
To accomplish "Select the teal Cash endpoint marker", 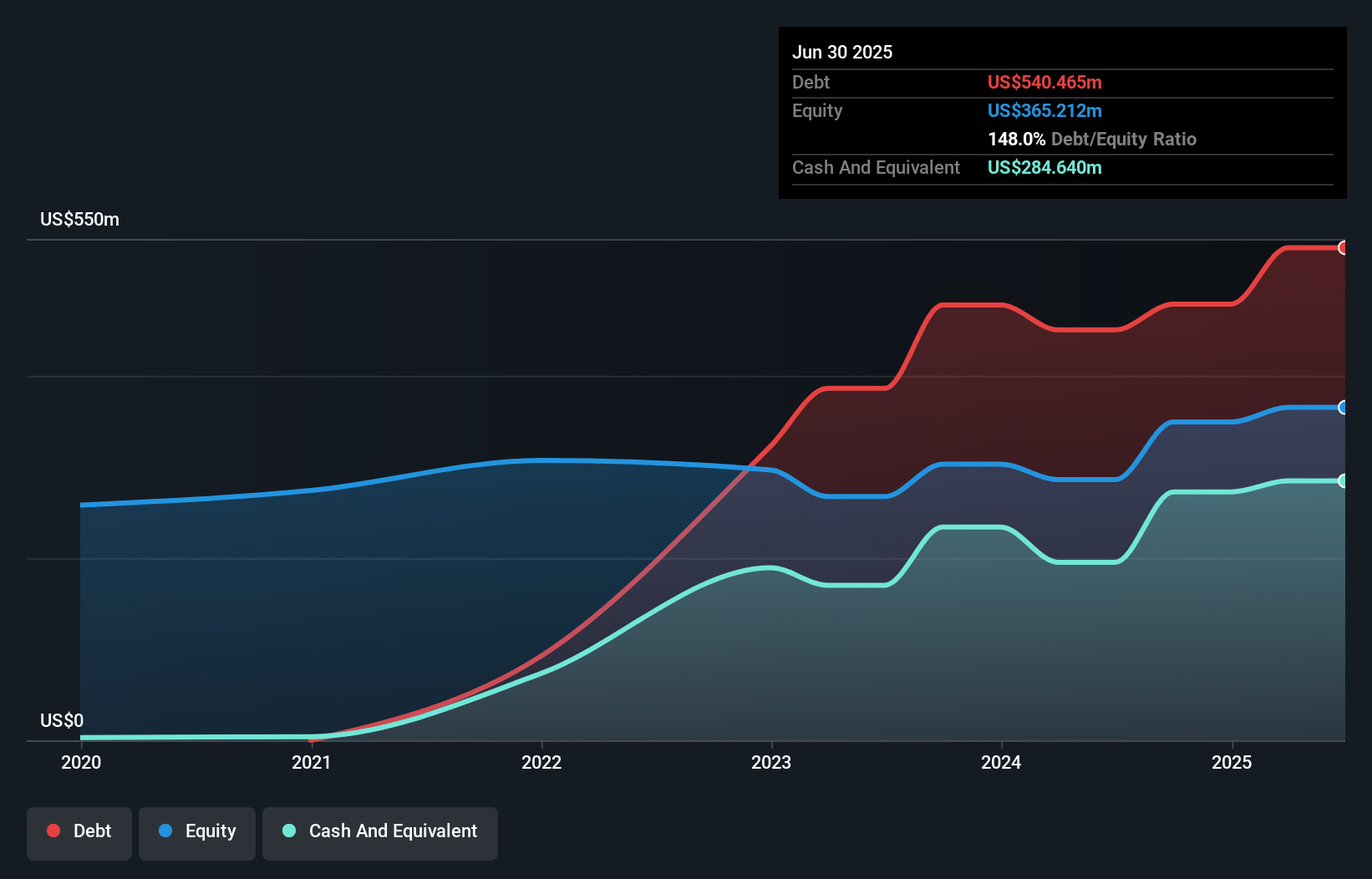I will [1343, 480].
